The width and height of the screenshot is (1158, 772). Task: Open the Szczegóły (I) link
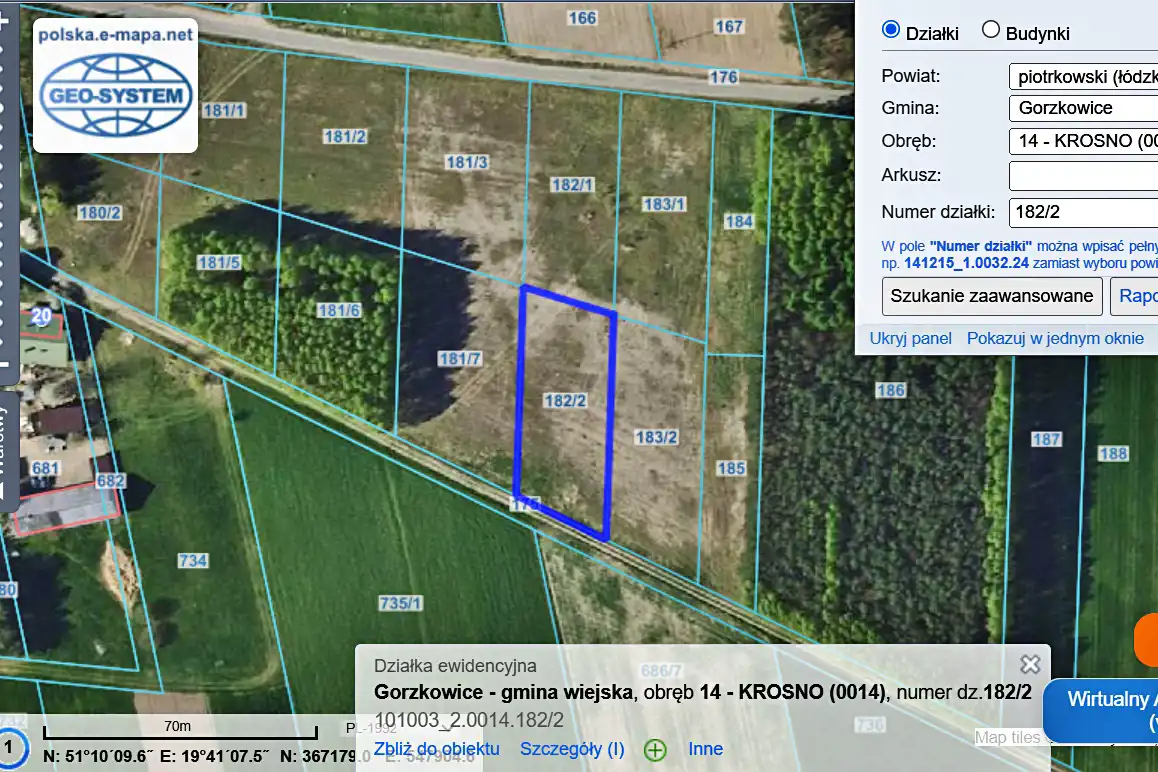572,749
